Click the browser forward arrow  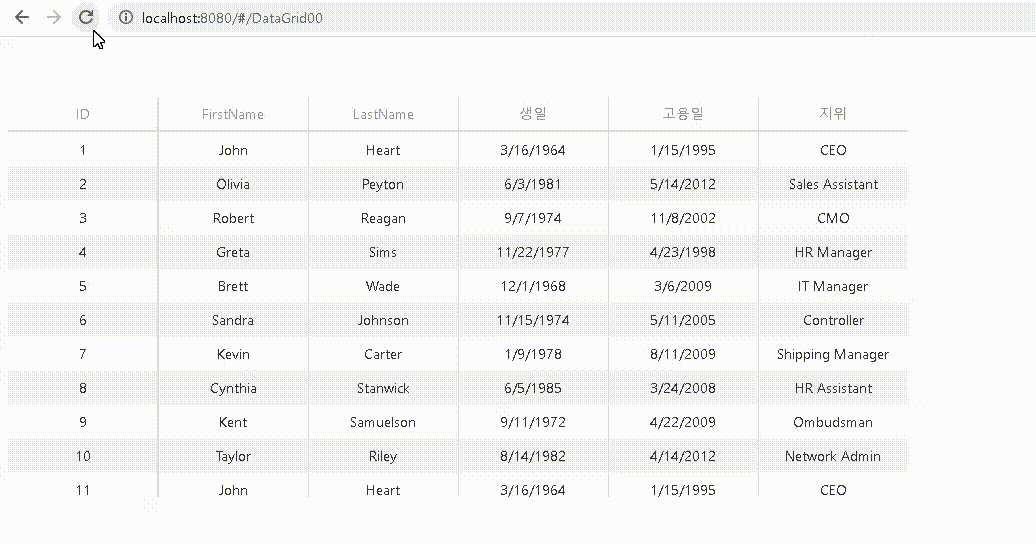pyautogui.click(x=54, y=18)
